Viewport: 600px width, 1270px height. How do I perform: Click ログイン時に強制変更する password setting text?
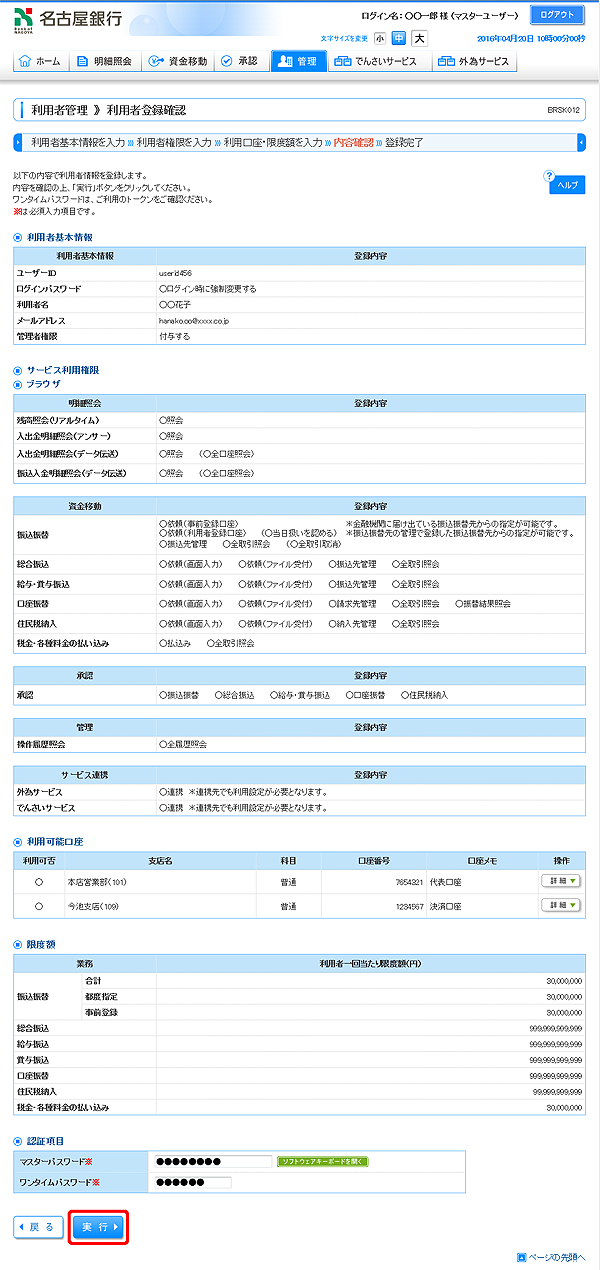click(x=208, y=288)
